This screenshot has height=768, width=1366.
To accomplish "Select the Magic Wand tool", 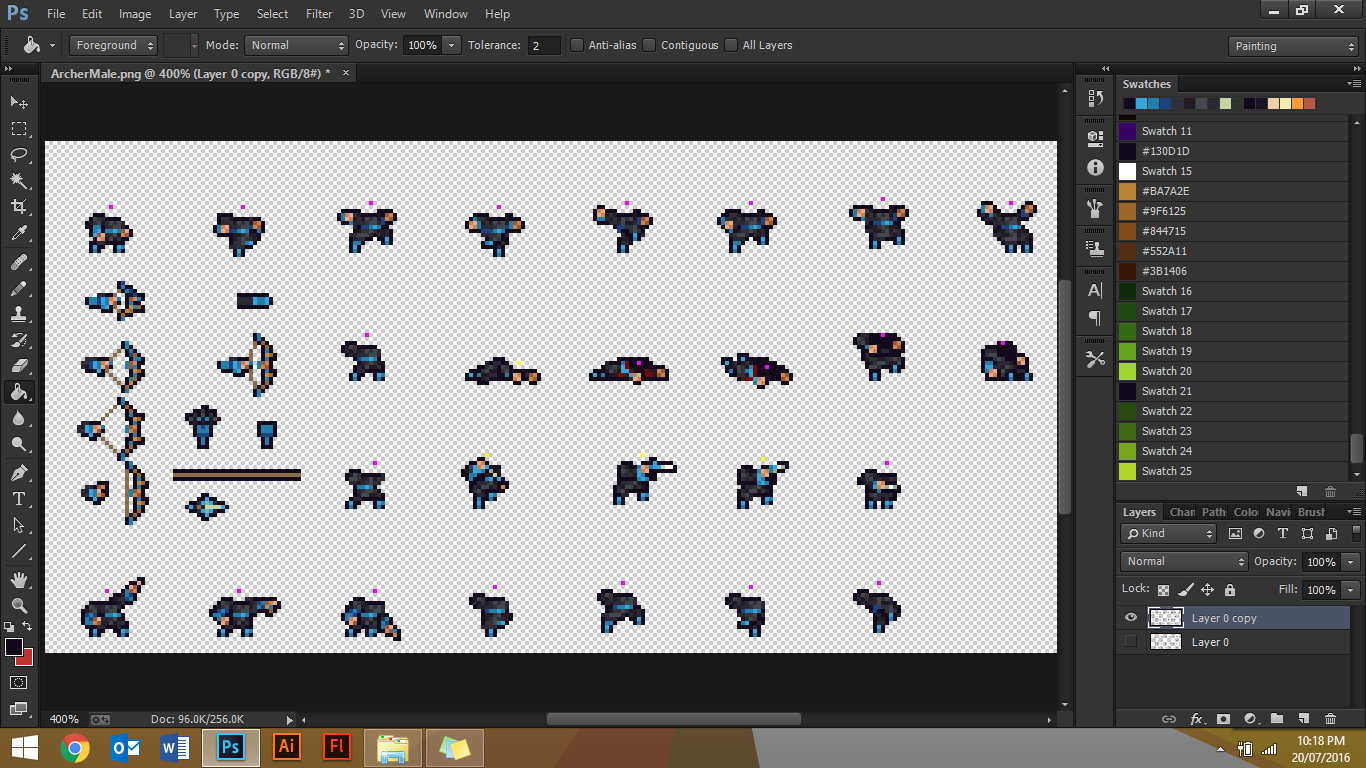I will (19, 181).
